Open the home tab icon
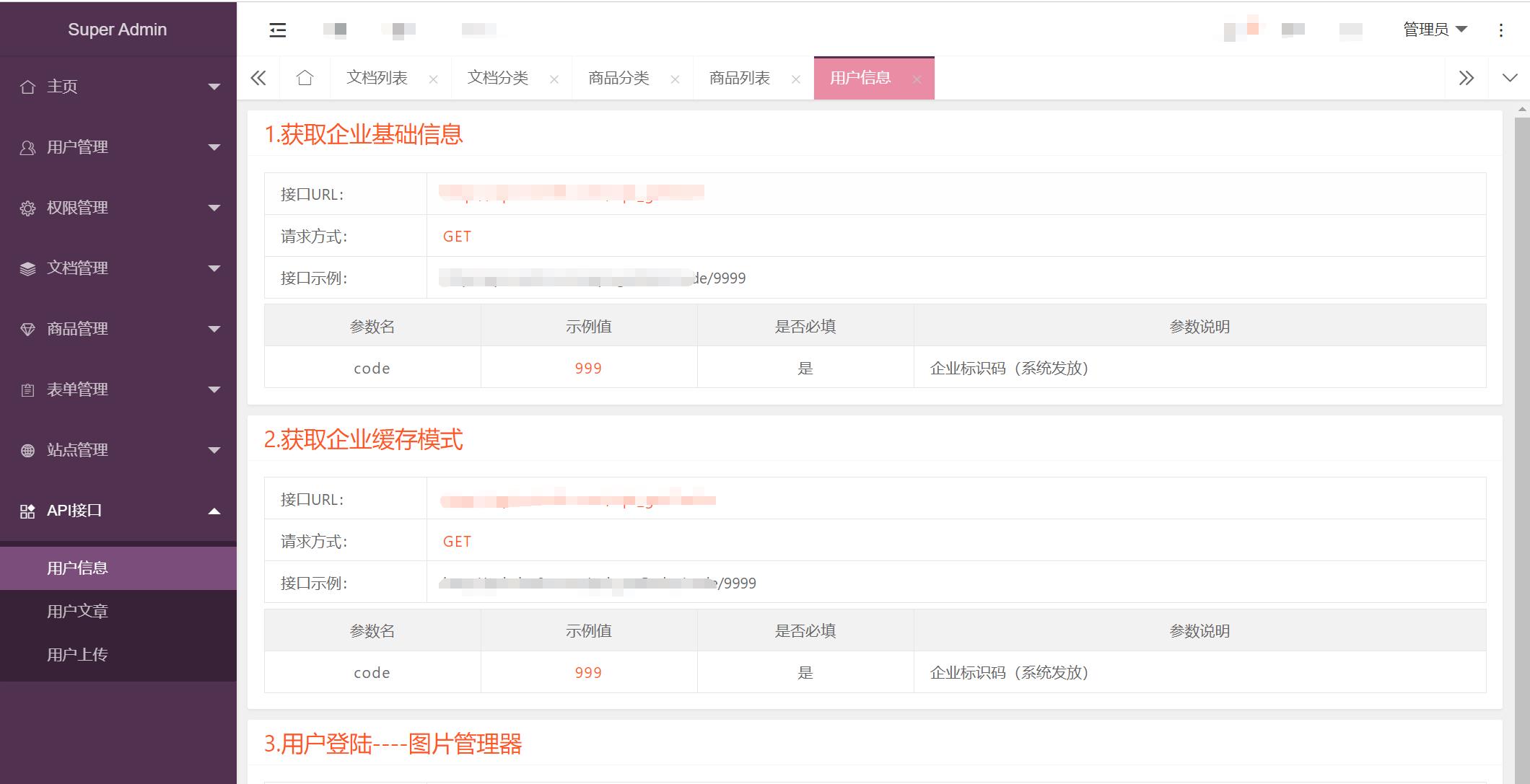This screenshot has width=1530, height=784. pos(305,78)
